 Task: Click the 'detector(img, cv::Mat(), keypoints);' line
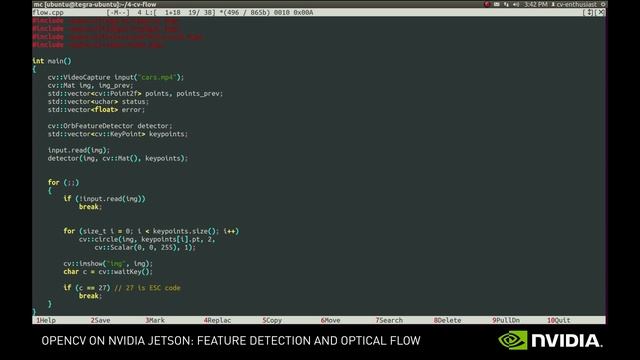tap(118, 158)
